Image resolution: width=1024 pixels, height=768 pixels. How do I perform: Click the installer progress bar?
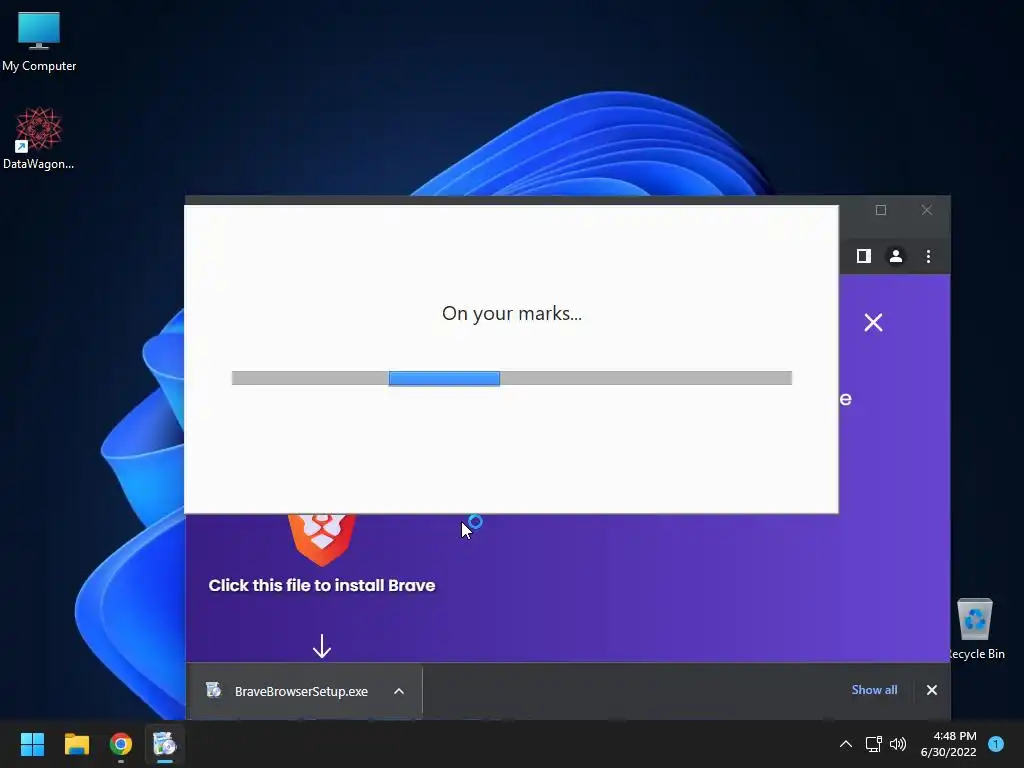coord(512,378)
